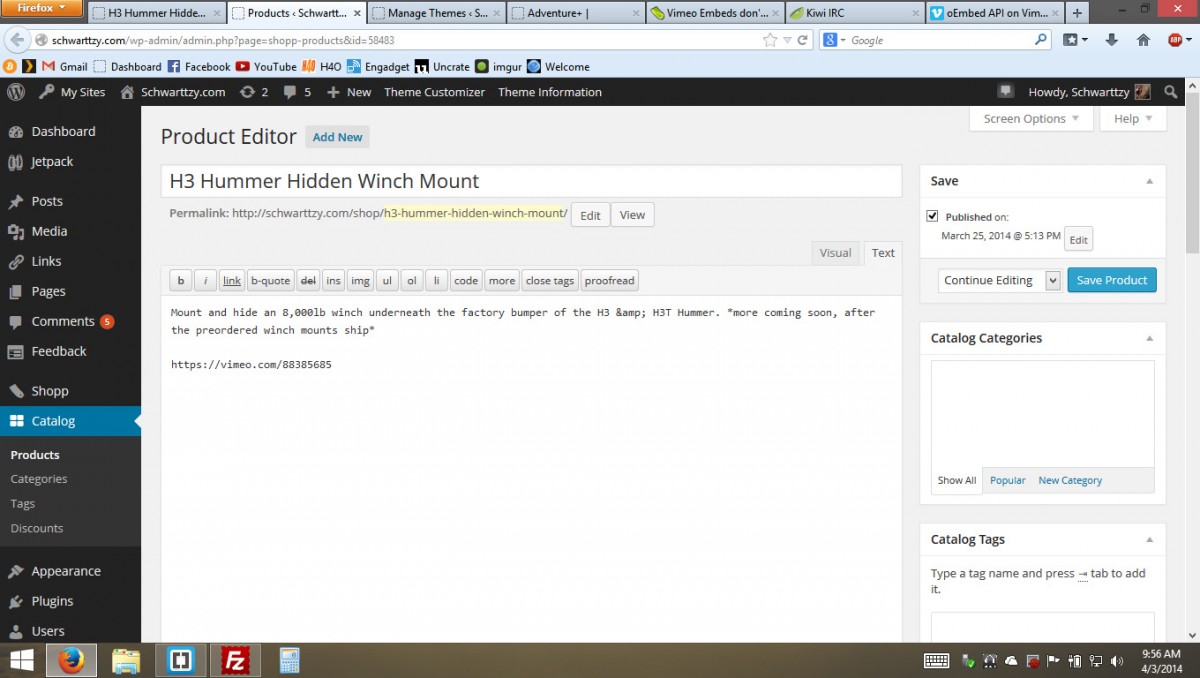This screenshot has width=1200, height=678.
Task: Click the admin bar search magnifier
Action: (1171, 92)
